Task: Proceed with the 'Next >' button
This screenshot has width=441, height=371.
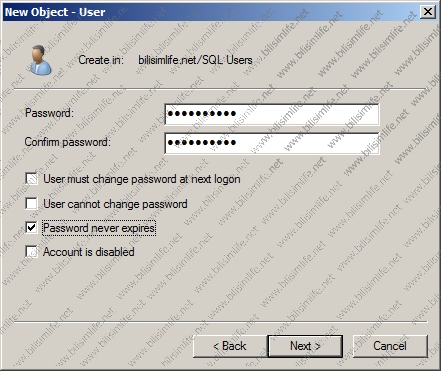Action: [305, 346]
